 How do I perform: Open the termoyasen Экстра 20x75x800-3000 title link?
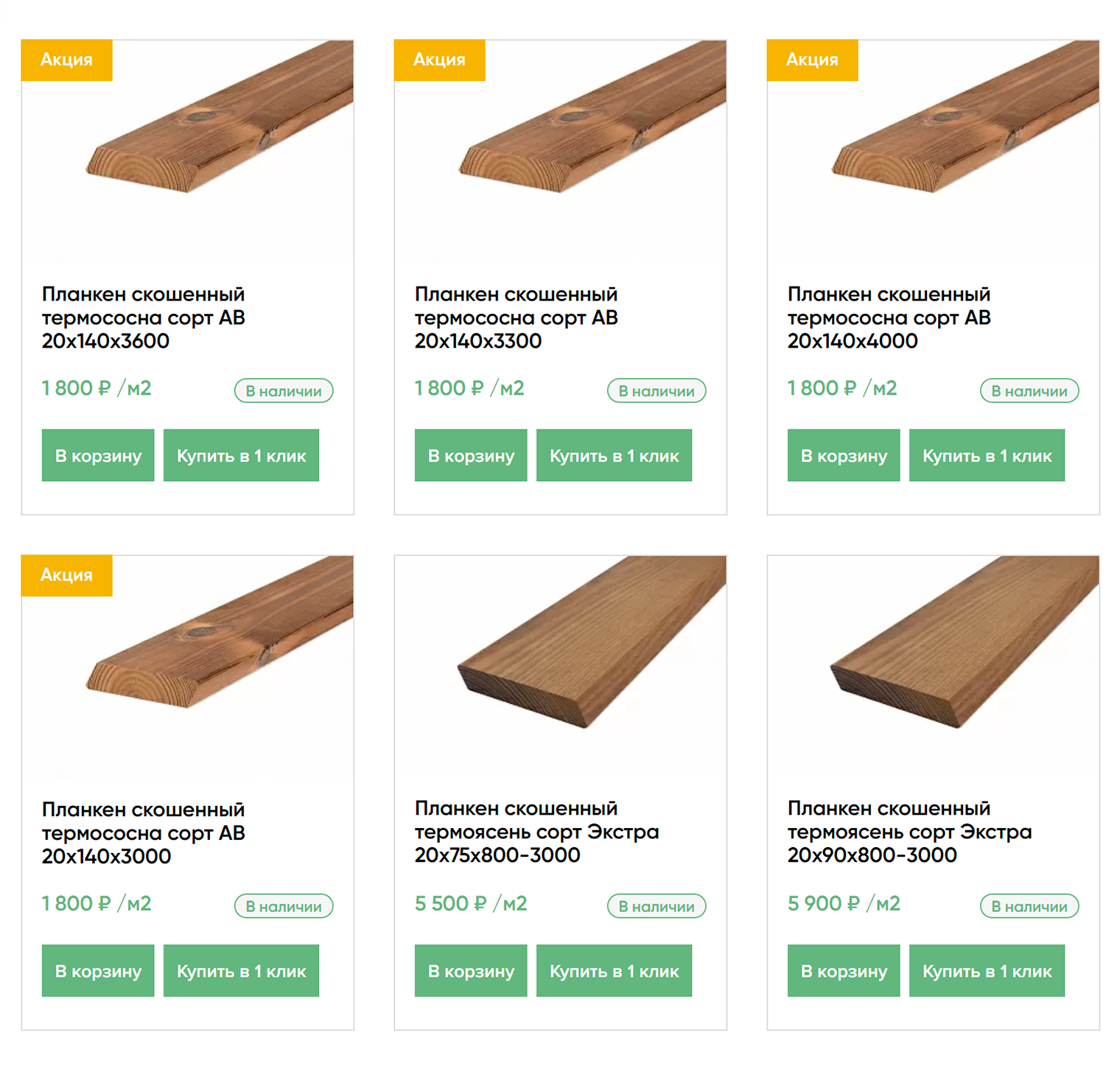[x=536, y=832]
